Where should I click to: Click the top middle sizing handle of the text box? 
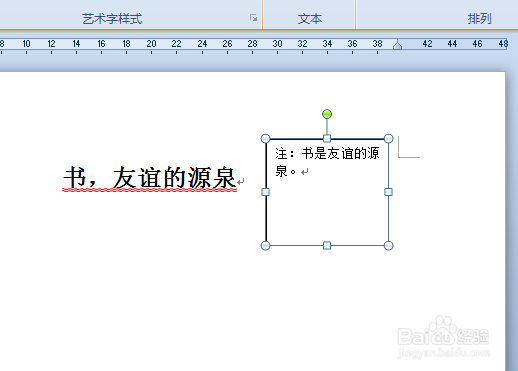(327, 138)
